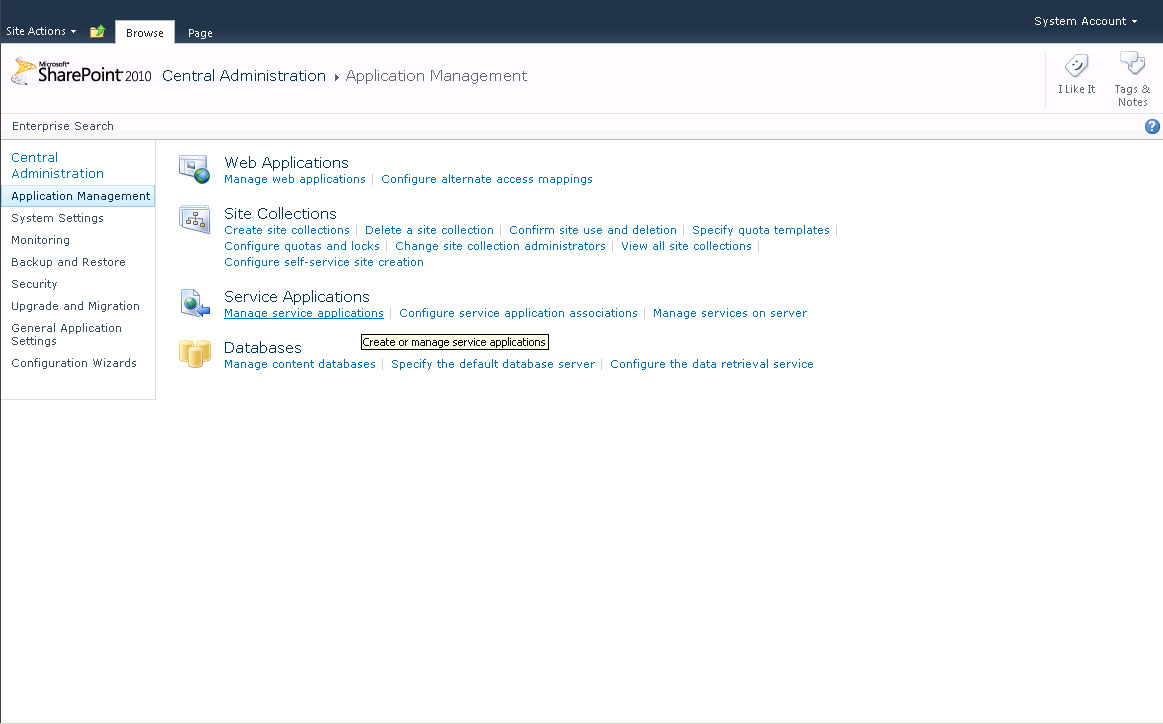Open the blue help question mark icon

[x=1152, y=126]
